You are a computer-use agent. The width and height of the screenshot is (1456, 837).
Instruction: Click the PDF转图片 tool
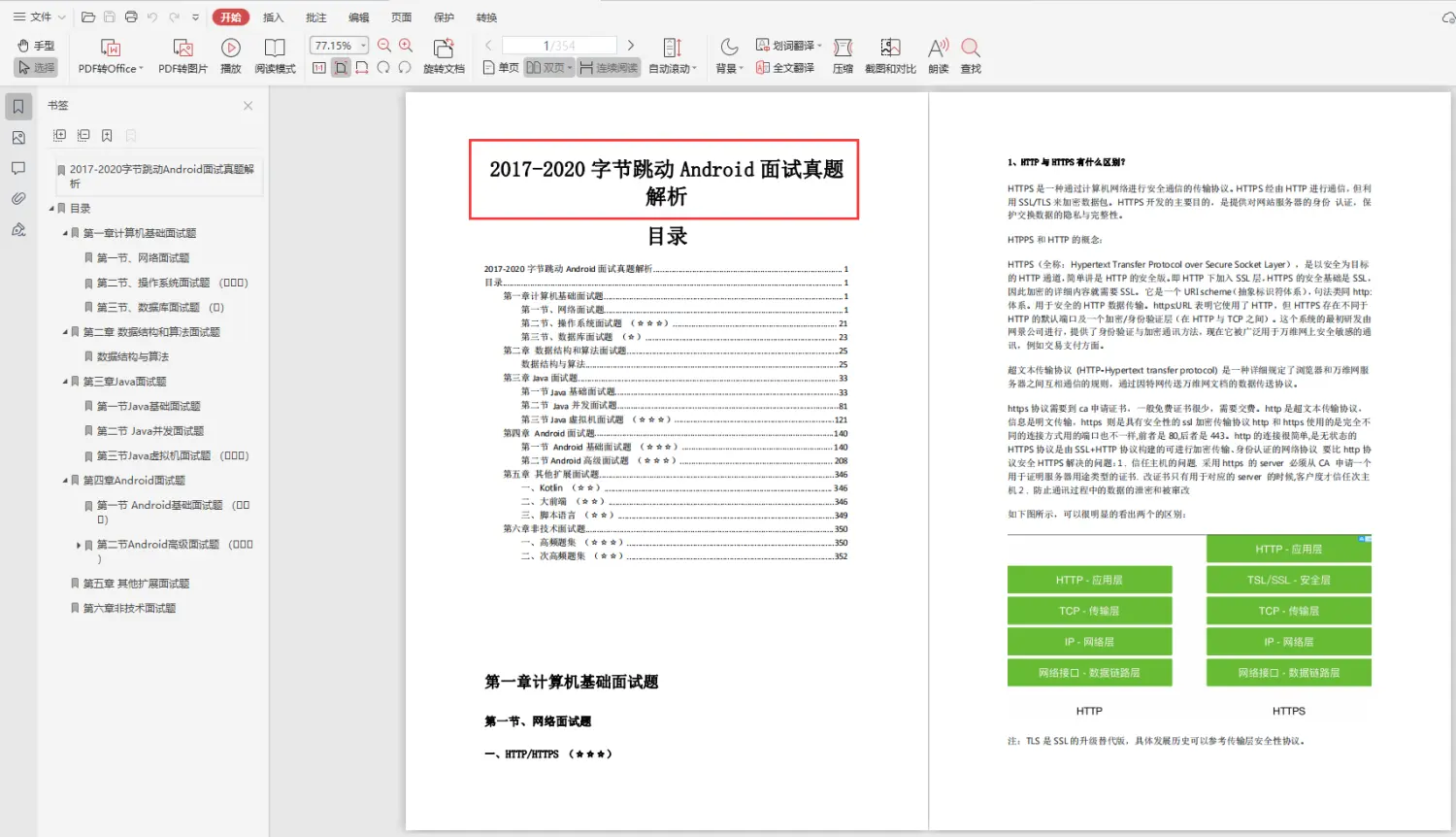pos(182,54)
